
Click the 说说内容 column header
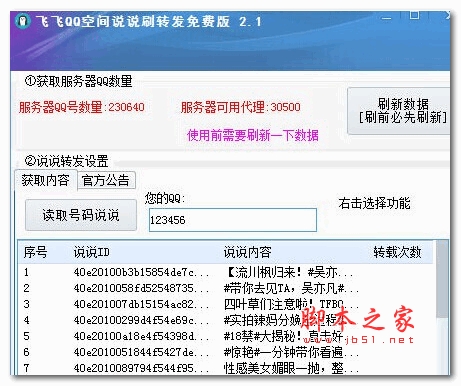tap(247, 252)
